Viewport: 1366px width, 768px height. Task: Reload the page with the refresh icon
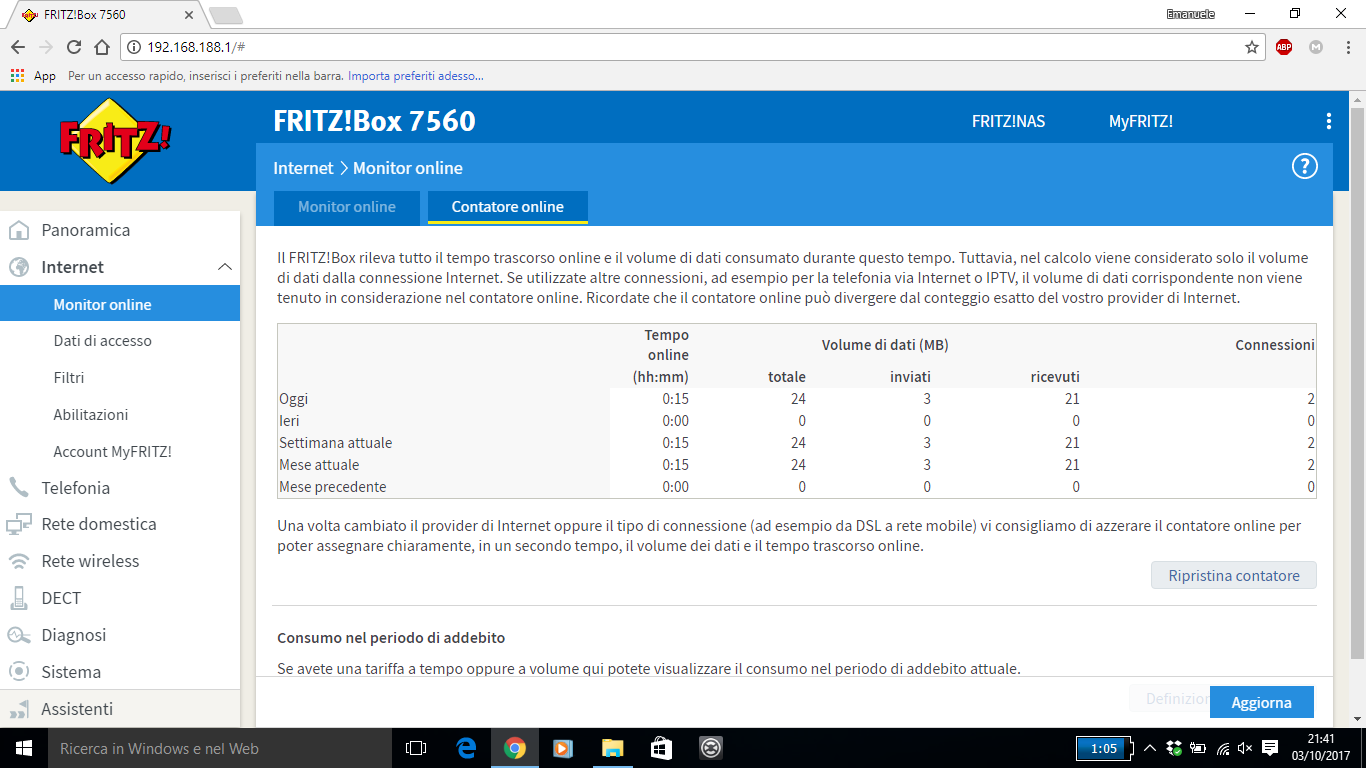click(x=74, y=47)
